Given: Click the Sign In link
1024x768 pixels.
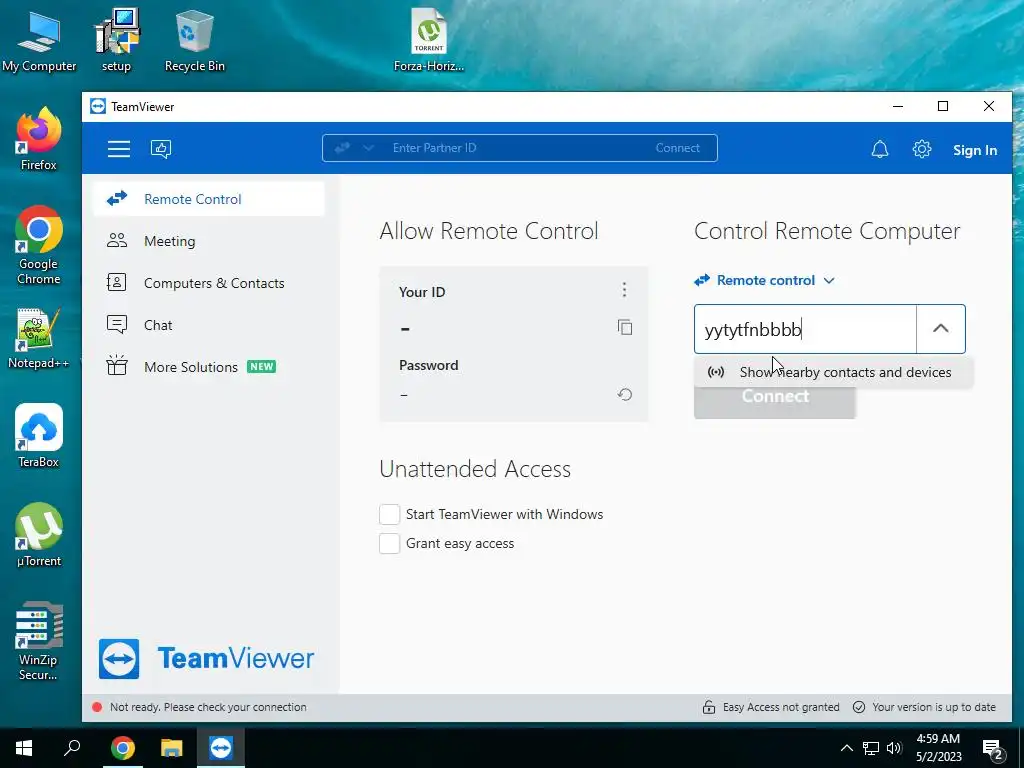Looking at the screenshot, I should click(x=974, y=150).
